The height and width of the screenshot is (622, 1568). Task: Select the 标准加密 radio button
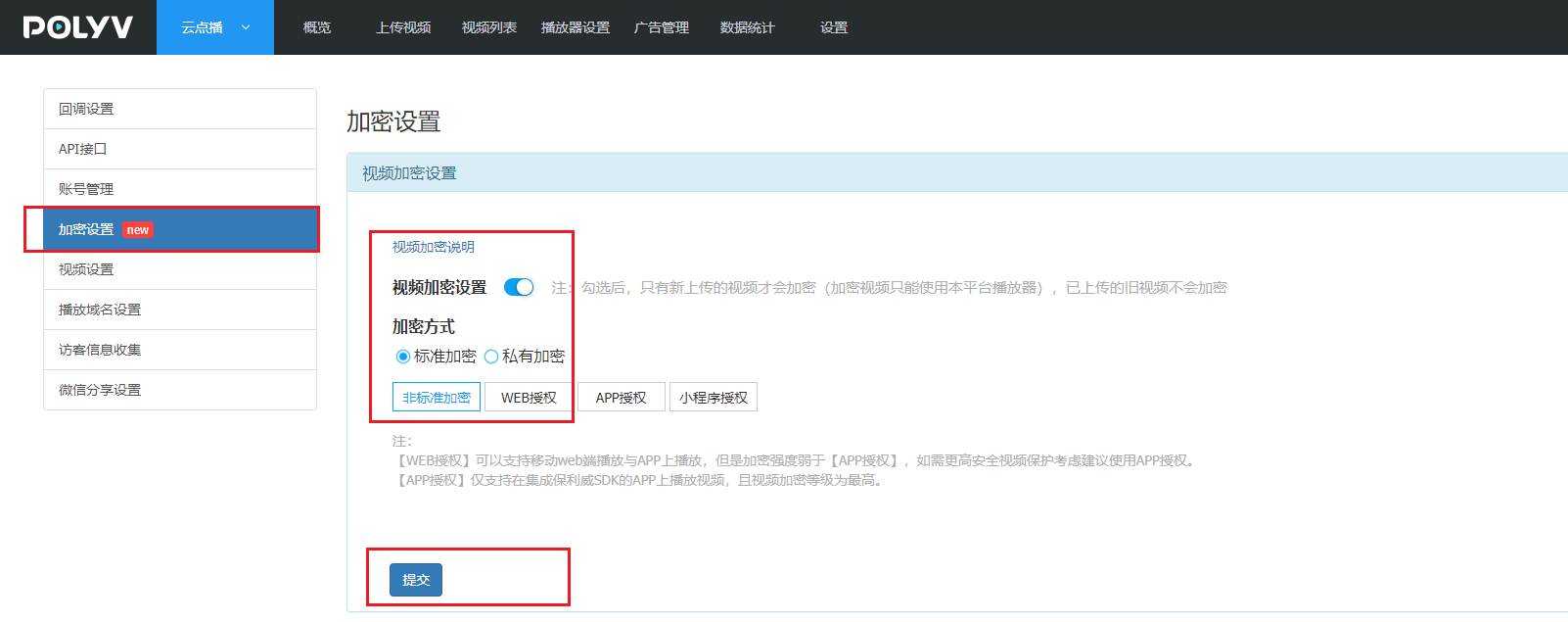[x=402, y=357]
